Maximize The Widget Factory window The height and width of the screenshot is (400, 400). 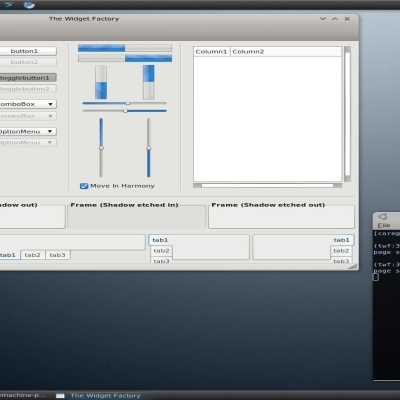coord(335,19)
